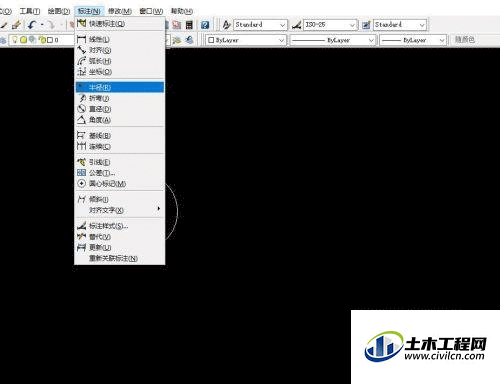Select the Override (替代) icon
Viewport: 500px width, 384px height.
point(81,237)
